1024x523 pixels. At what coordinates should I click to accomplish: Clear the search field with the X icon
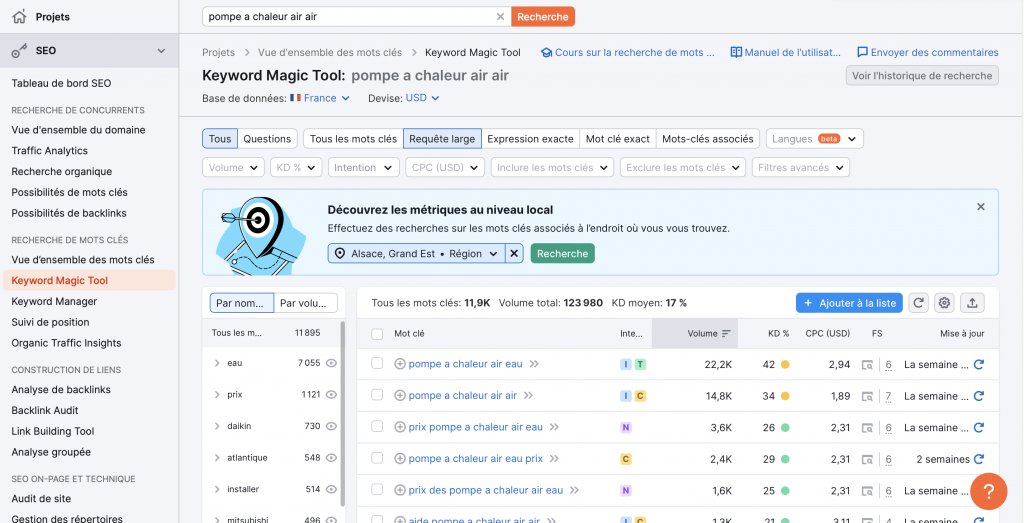[501, 17]
